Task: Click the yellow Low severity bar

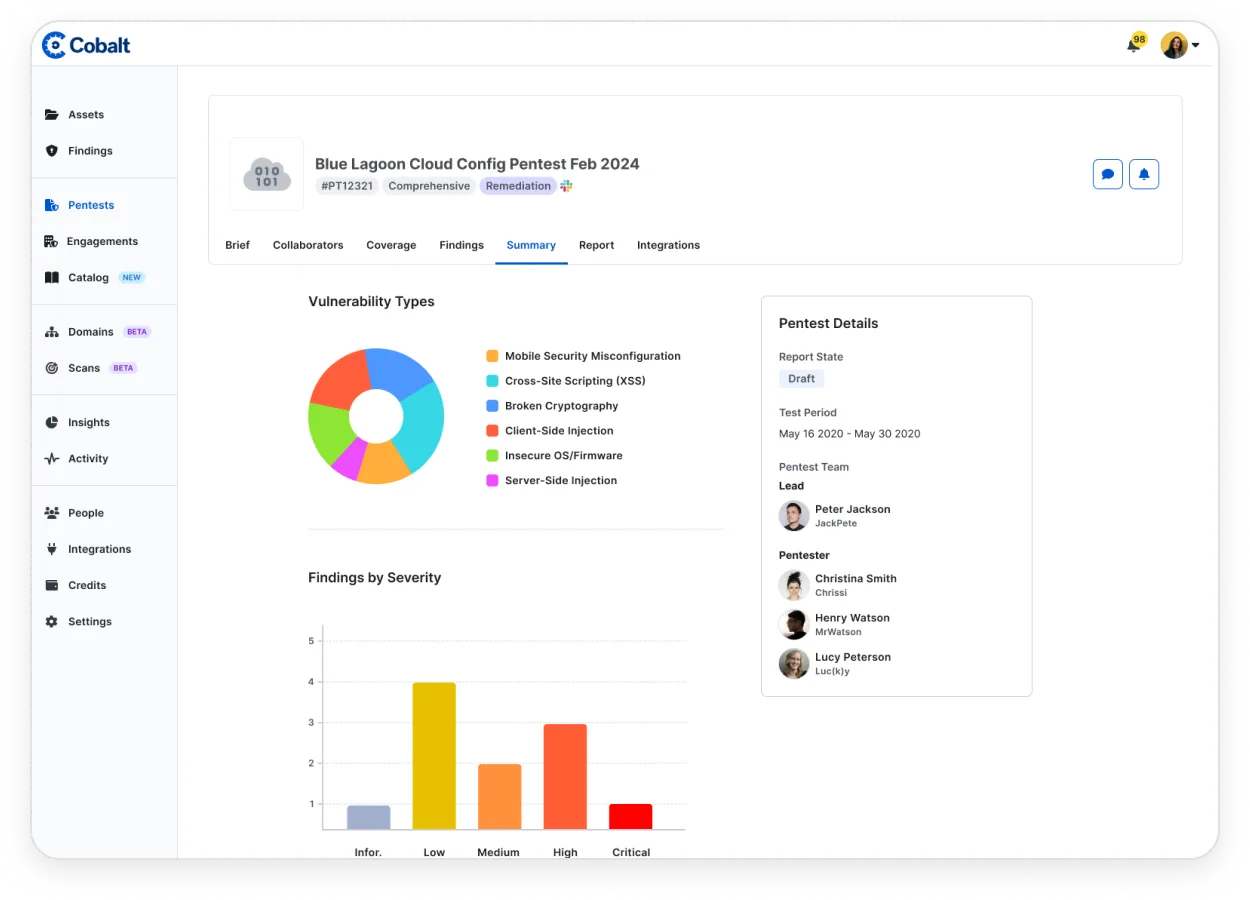Action: [434, 756]
